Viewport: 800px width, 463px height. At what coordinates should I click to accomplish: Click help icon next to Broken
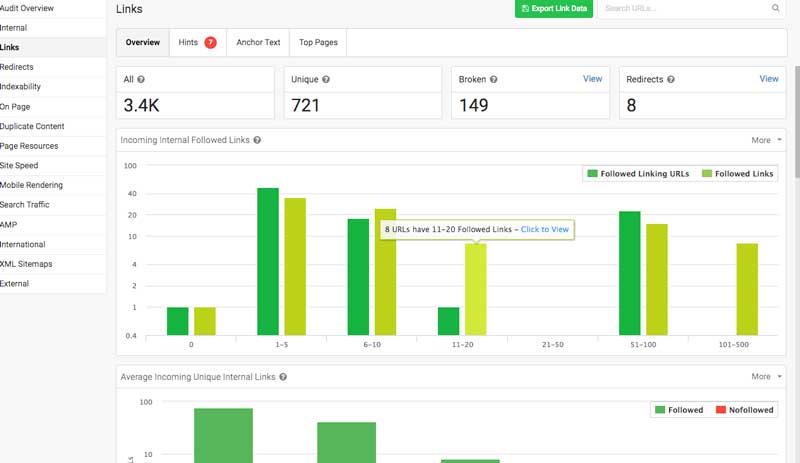click(x=492, y=79)
